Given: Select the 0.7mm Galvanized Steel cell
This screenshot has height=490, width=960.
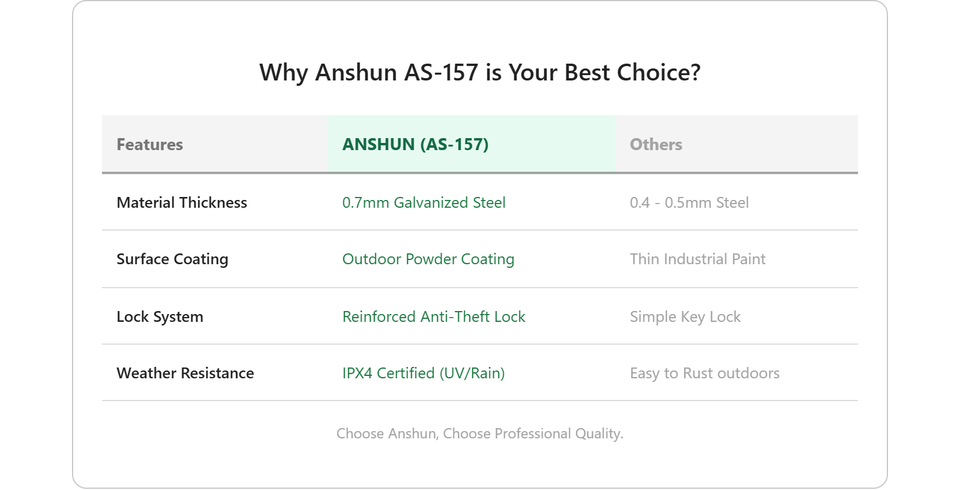Looking at the screenshot, I should pyautogui.click(x=424, y=203).
